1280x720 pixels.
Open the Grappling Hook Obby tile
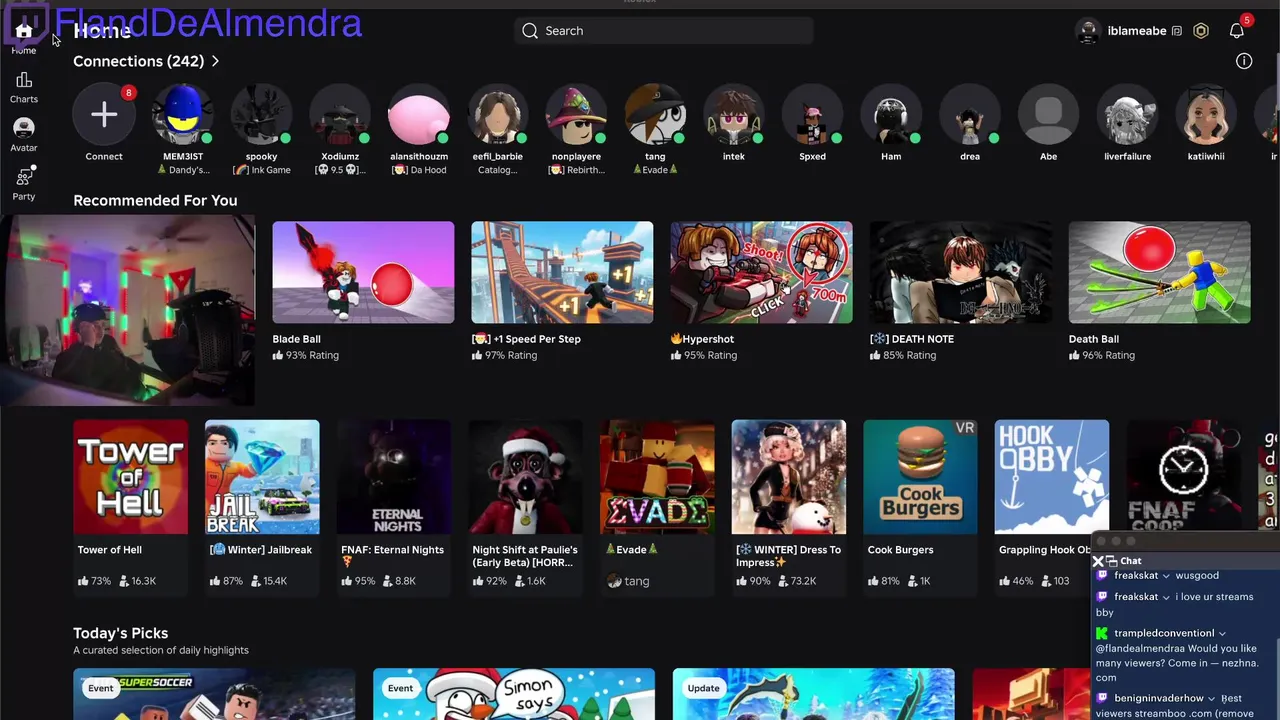pyautogui.click(x=1052, y=477)
